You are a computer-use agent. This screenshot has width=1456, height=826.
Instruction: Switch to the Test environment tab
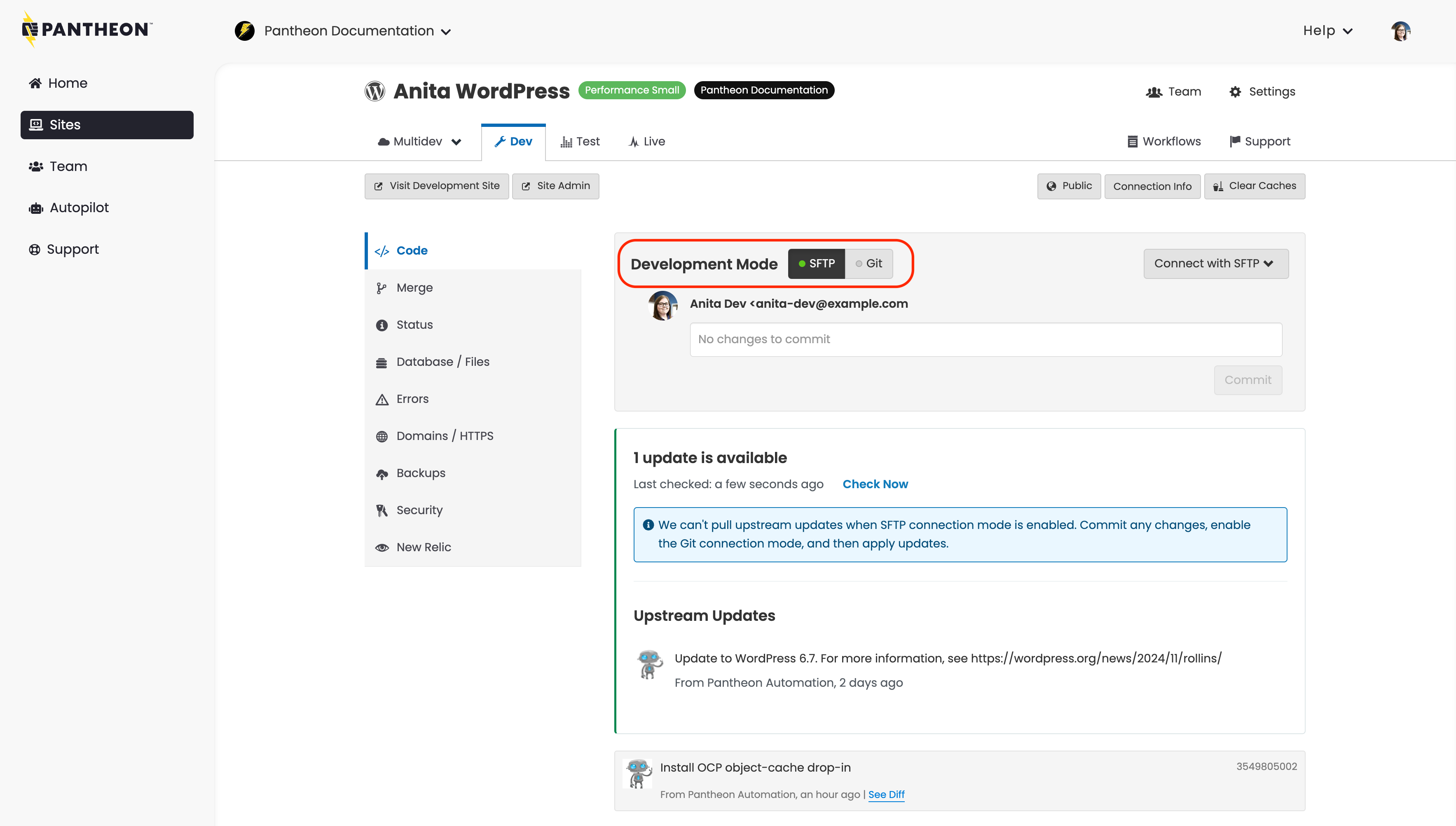[580, 142]
